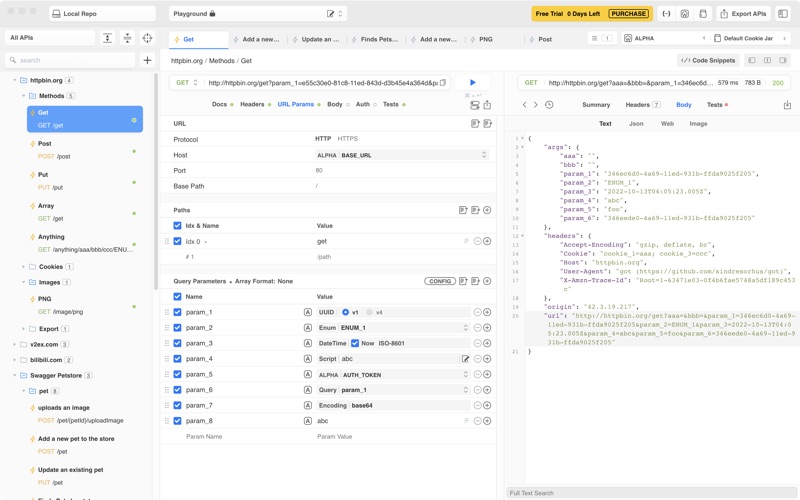Open the Default Cookie Jar icon
This screenshot has width=800, height=500.
click(x=717, y=38)
